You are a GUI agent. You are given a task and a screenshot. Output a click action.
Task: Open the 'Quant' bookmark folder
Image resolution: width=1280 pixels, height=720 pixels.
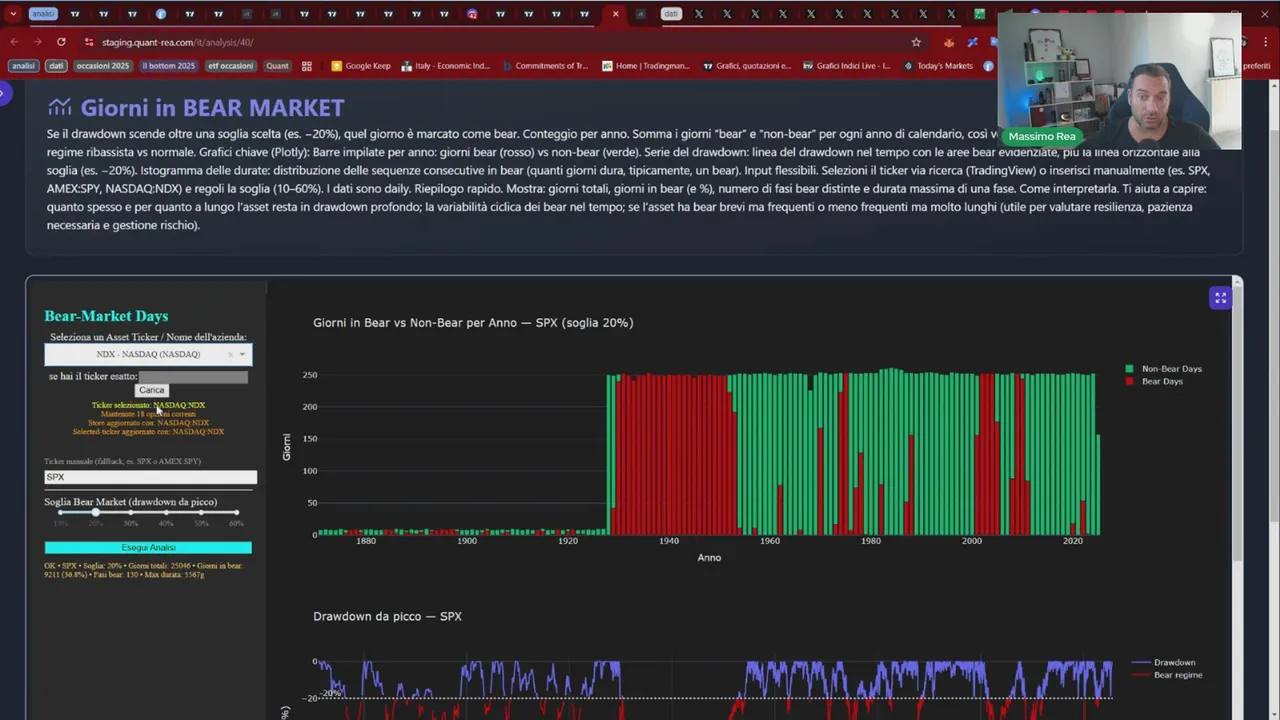click(x=277, y=66)
